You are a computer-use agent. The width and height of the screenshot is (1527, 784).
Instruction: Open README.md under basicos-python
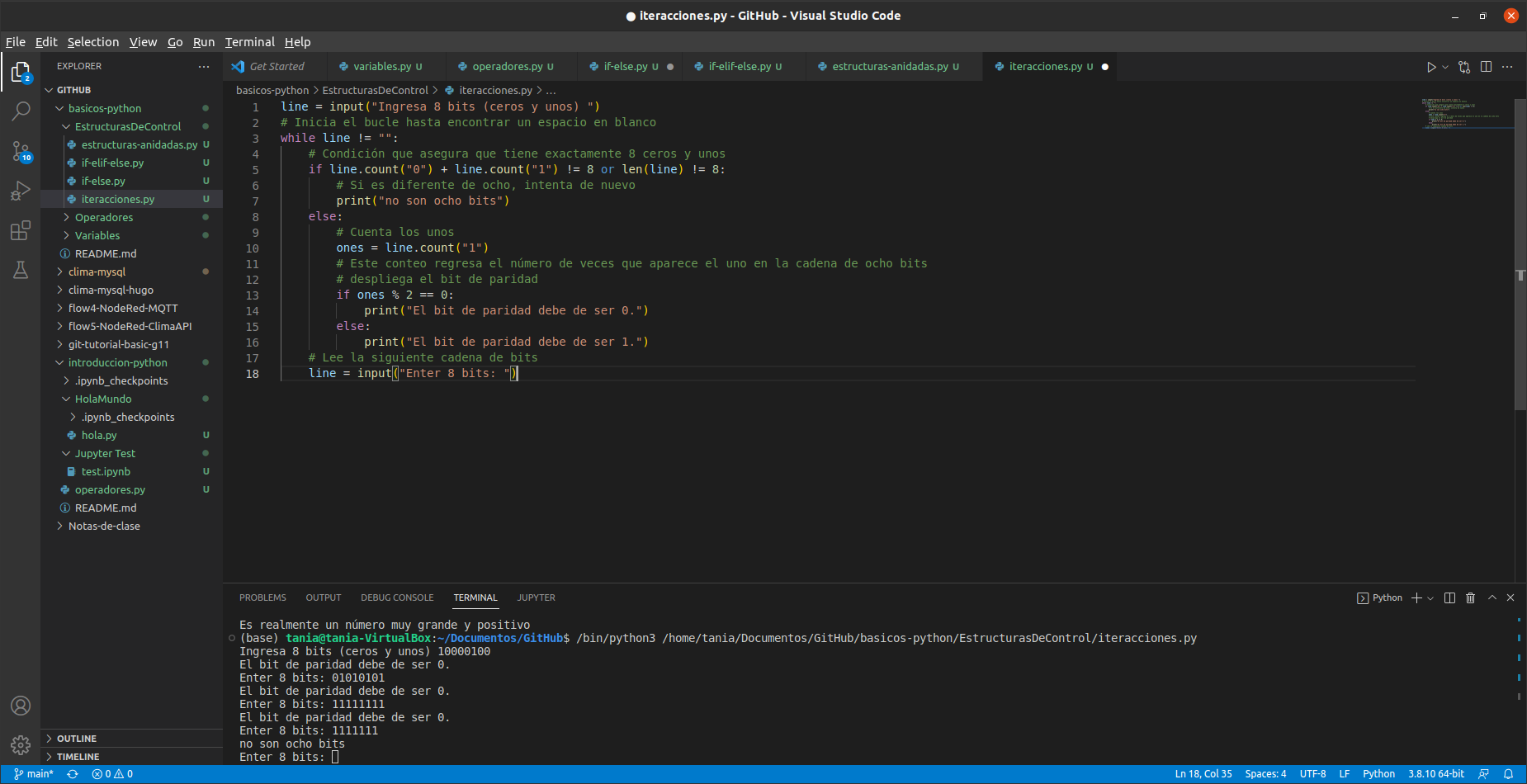pyautogui.click(x=132, y=253)
